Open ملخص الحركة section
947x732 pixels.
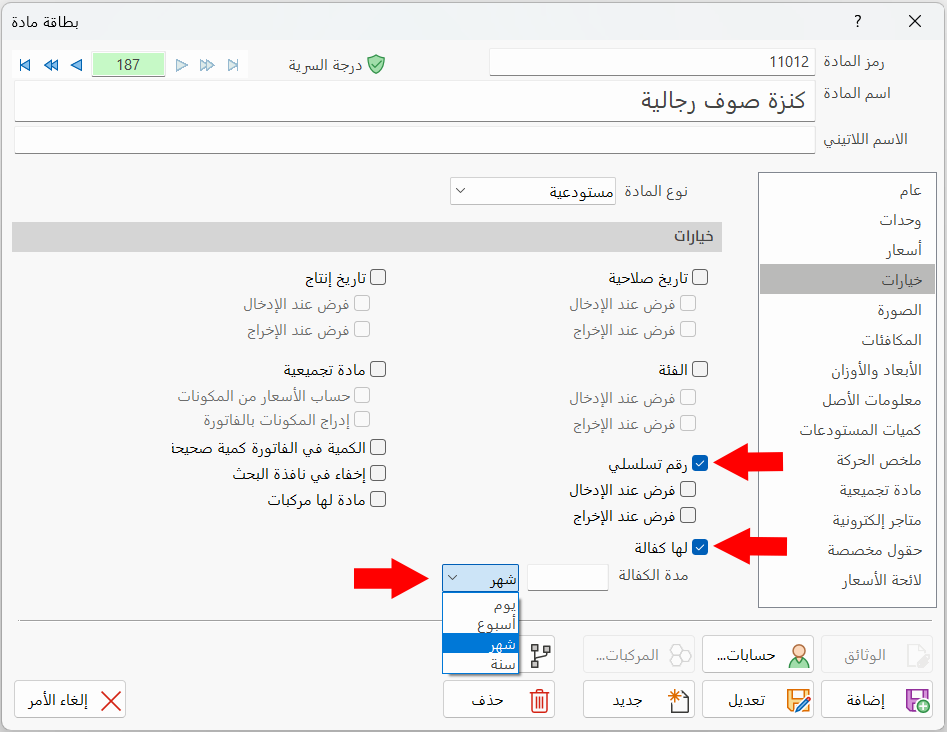point(847,460)
